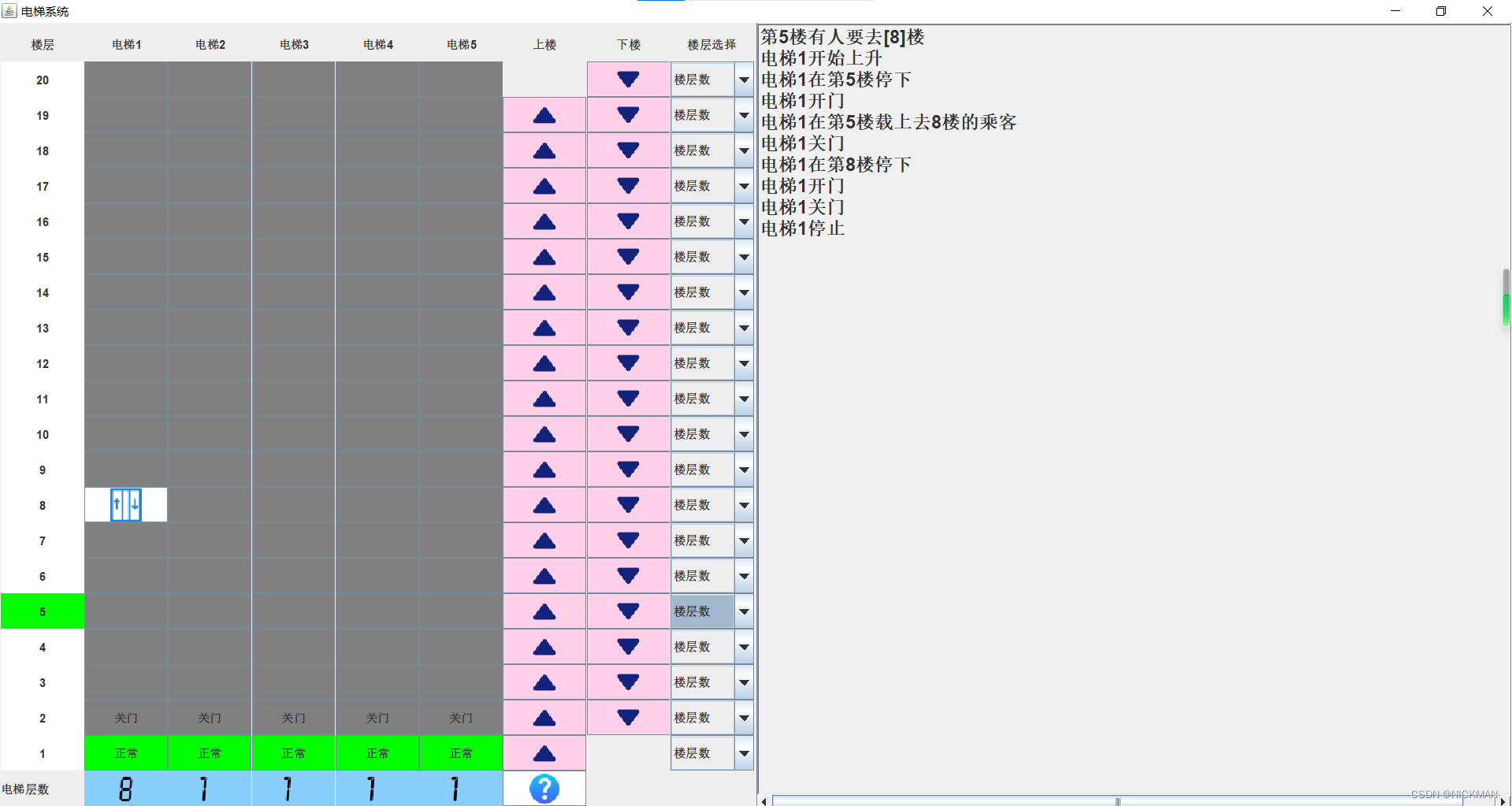
Task: Toggle 电梯3 正常 status button
Action: coord(294,753)
